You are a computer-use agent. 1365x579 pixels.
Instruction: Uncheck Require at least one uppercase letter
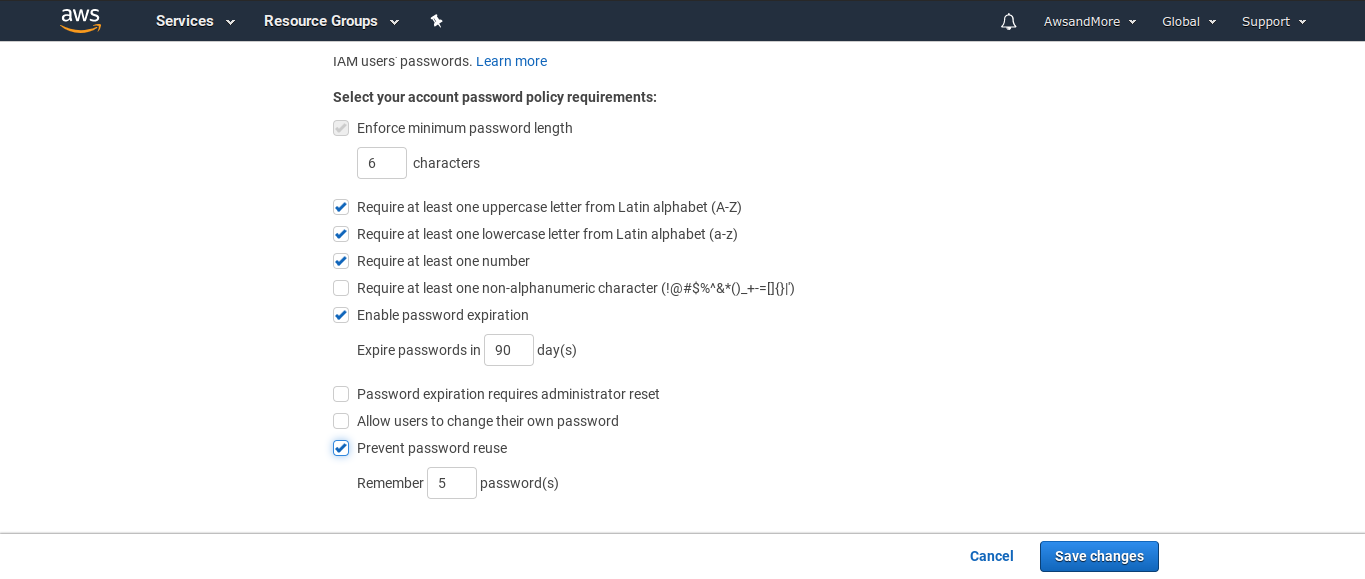tap(341, 207)
